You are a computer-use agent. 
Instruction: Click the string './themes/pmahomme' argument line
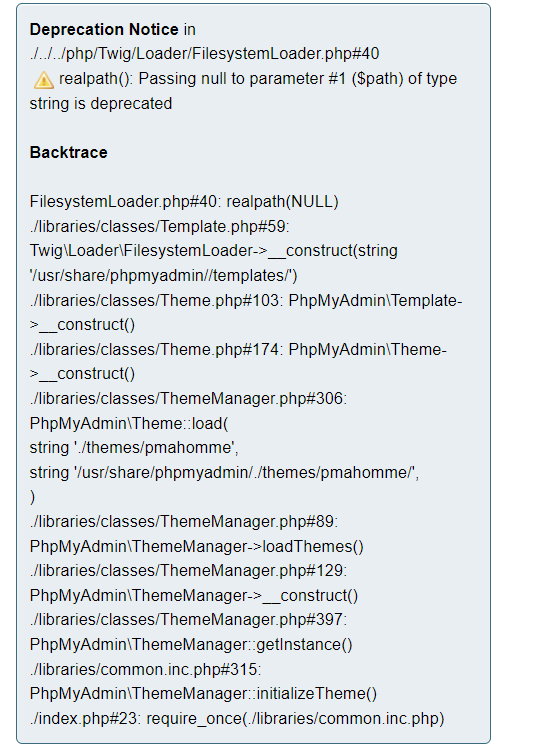pyautogui.click(x=134, y=448)
